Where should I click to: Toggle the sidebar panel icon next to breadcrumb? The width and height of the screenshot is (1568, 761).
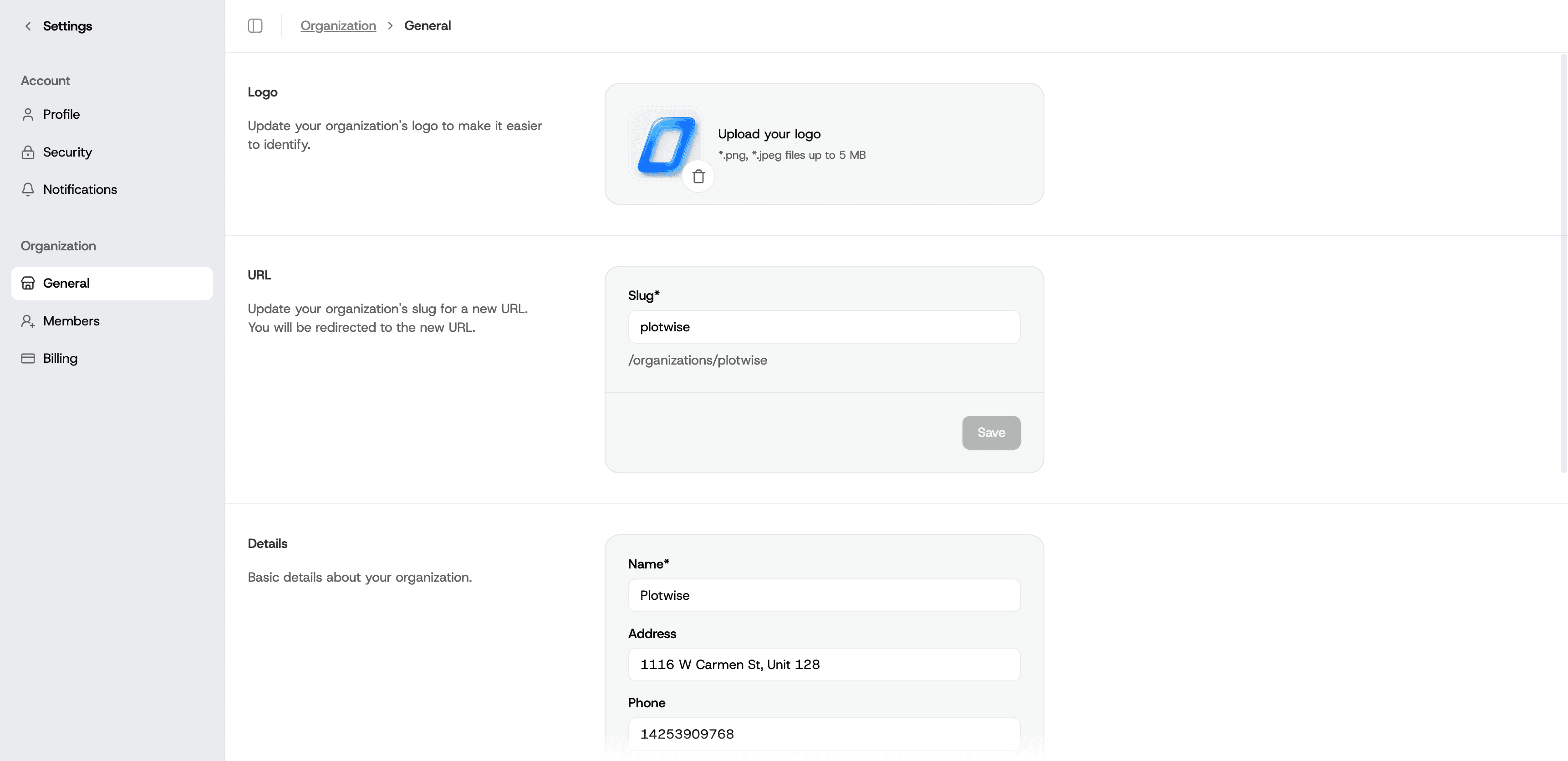click(255, 25)
